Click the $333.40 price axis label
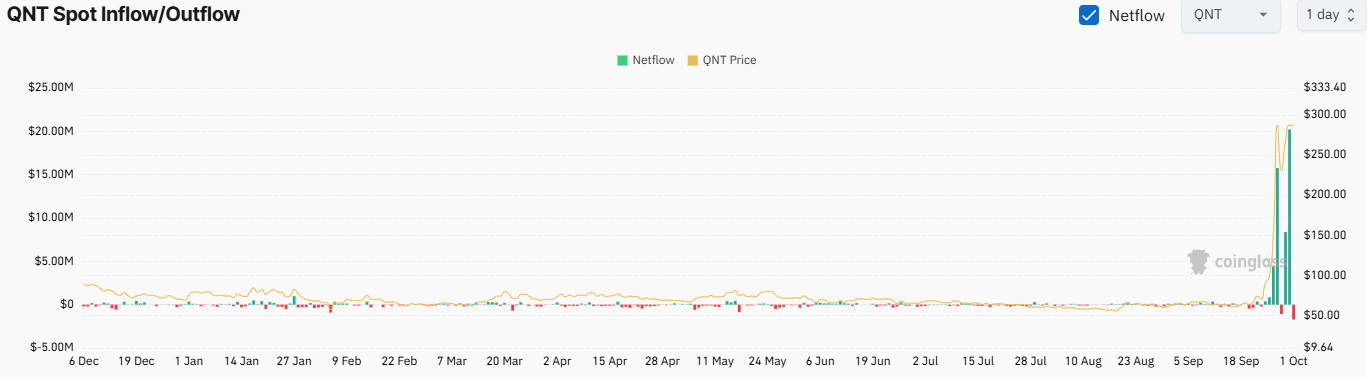The height and width of the screenshot is (377, 1367). pos(1325,88)
